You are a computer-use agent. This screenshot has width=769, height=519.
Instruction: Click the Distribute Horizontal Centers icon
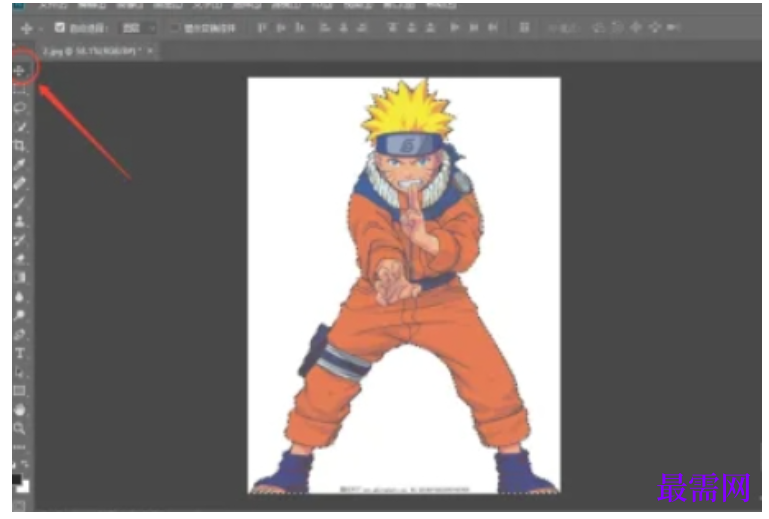[x=474, y=27]
